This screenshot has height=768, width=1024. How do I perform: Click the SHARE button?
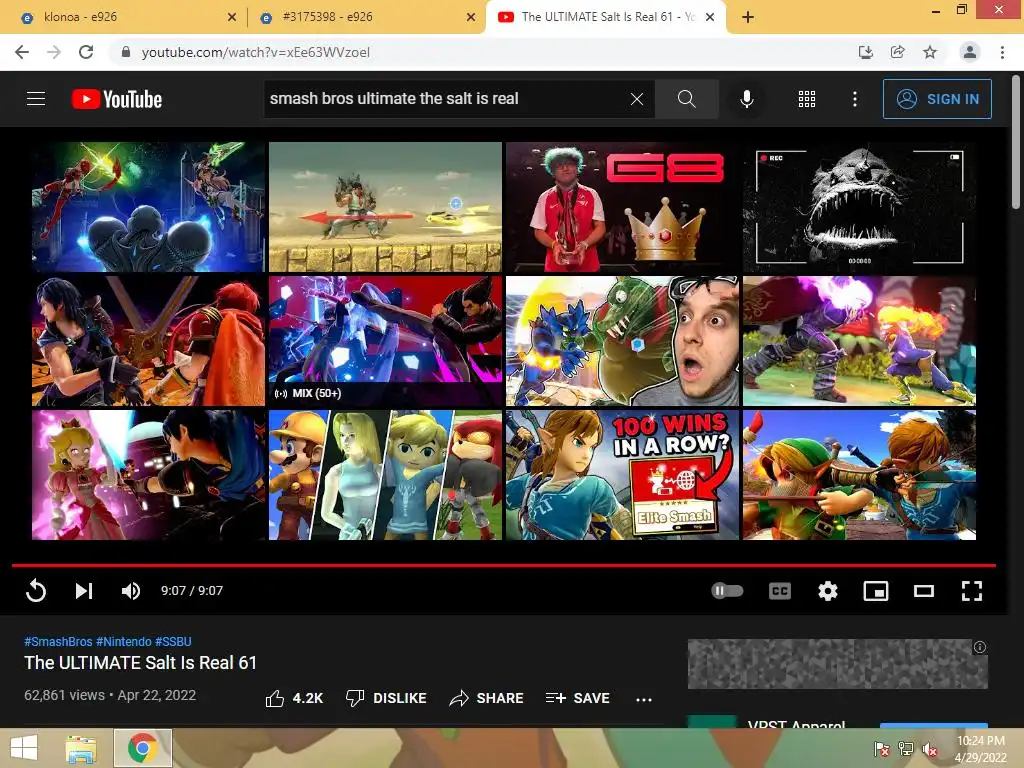(x=487, y=698)
